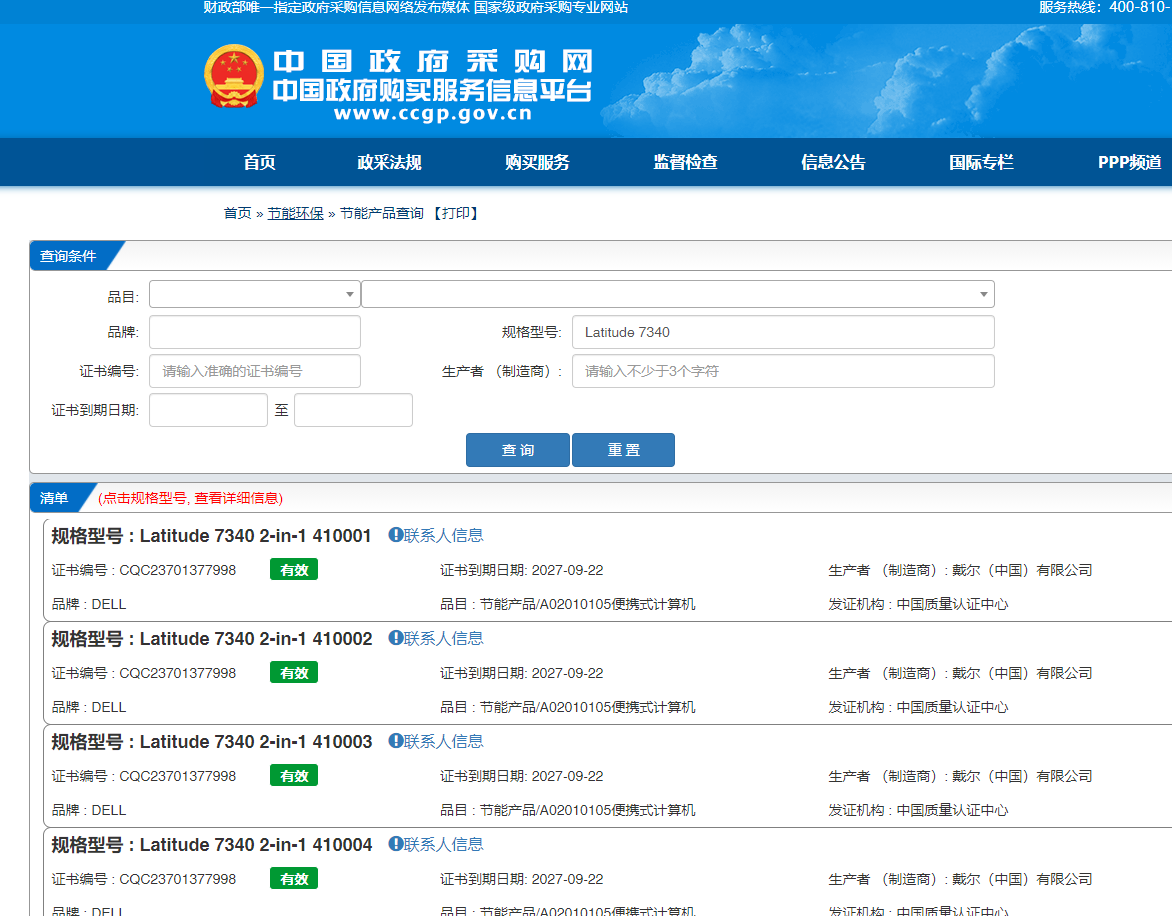Open the 信息公告 navigation menu
Screen dimensions: 1172x916
pyautogui.click(x=833, y=162)
